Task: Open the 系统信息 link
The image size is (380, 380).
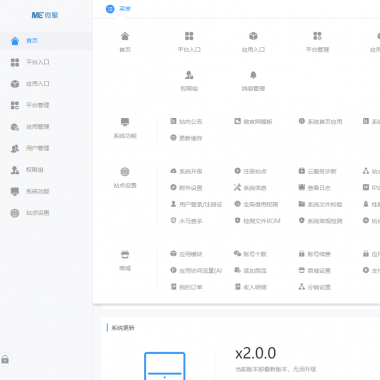Action: pos(250,188)
